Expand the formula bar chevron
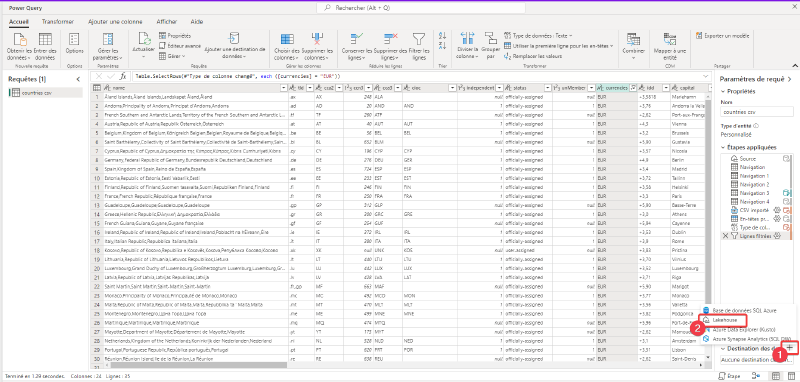The image size is (800, 382). (705, 76)
